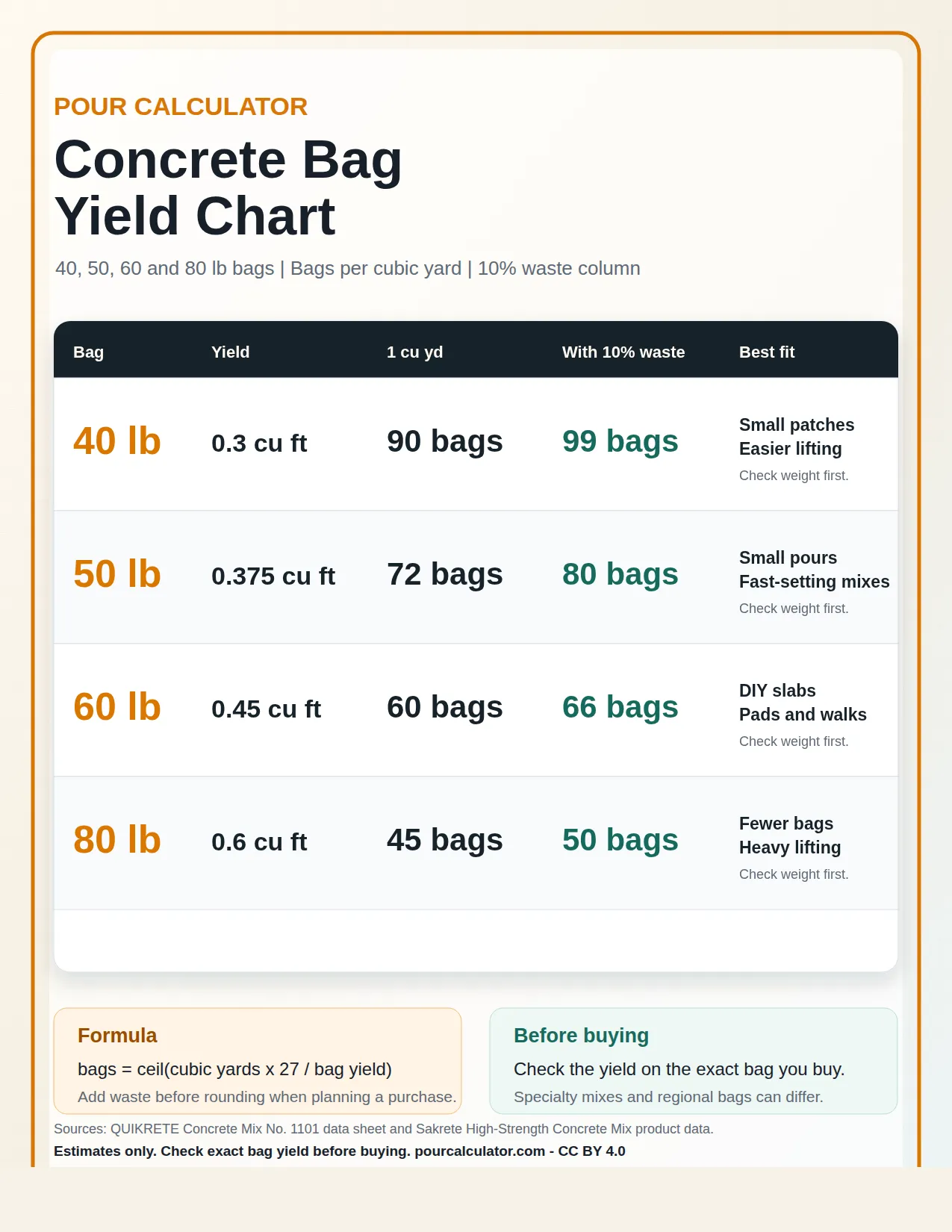Select the 40 lb bag row label

[x=117, y=441]
